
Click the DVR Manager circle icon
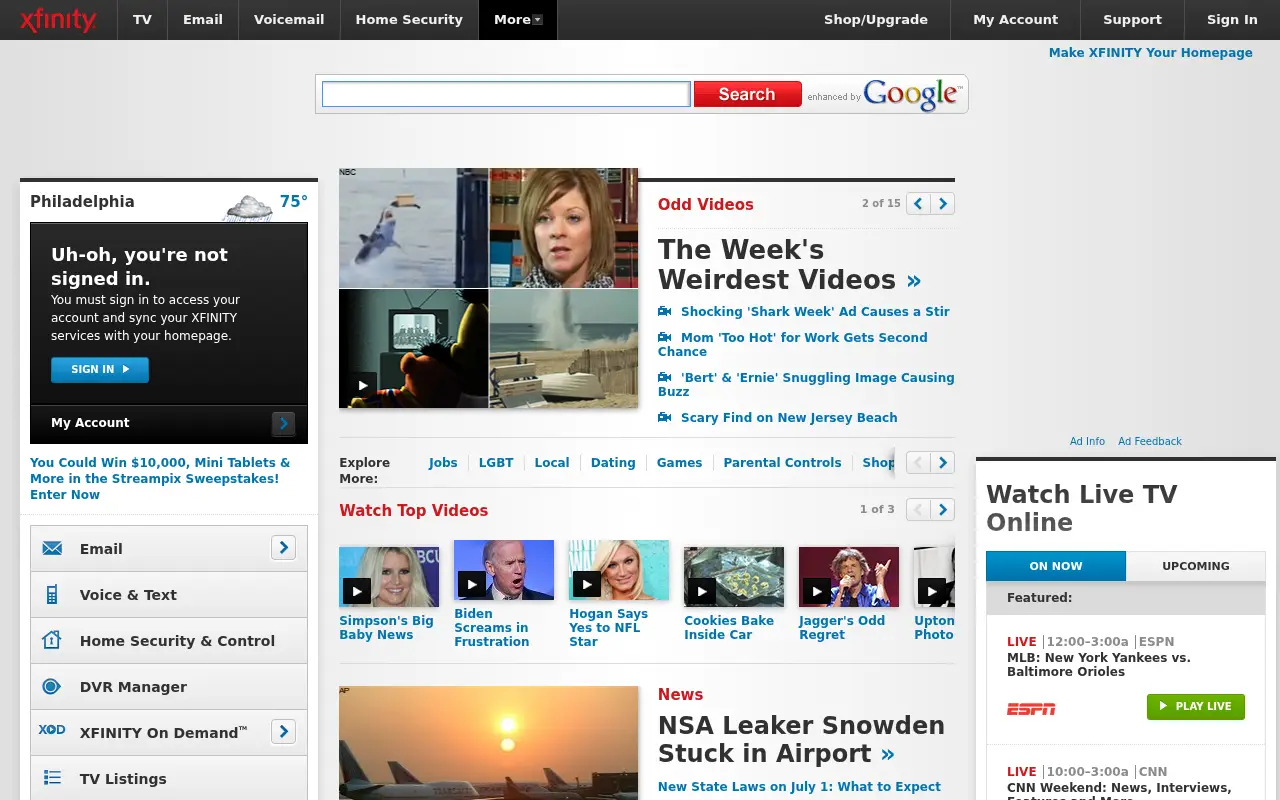click(52, 686)
